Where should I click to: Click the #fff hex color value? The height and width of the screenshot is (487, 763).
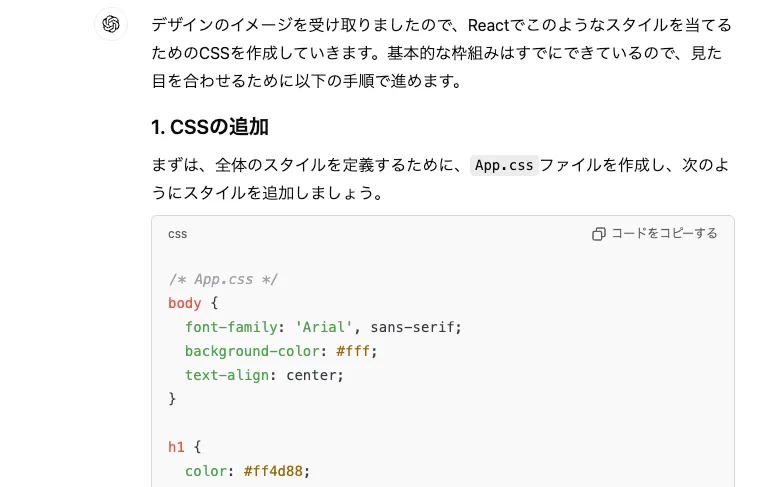pos(355,351)
